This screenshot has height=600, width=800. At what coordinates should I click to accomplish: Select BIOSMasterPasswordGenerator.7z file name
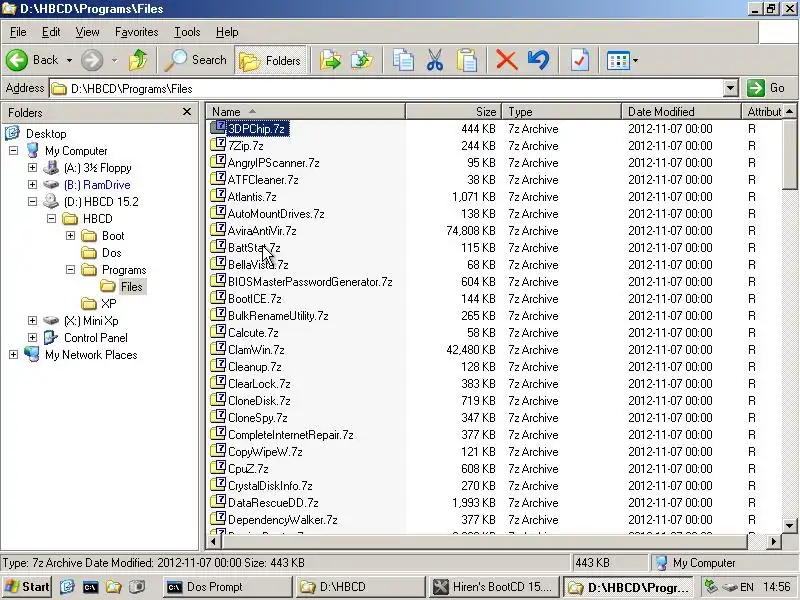pos(310,282)
